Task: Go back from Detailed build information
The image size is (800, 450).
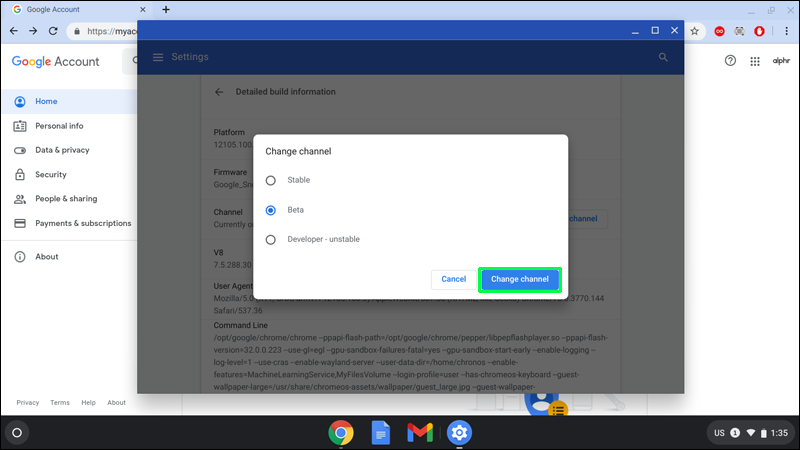Action: (x=219, y=92)
